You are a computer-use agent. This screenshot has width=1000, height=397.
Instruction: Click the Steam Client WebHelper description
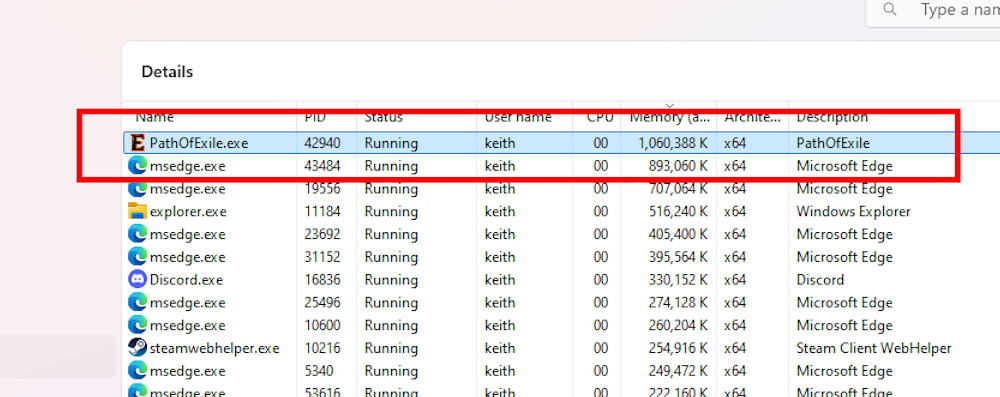click(x=874, y=348)
